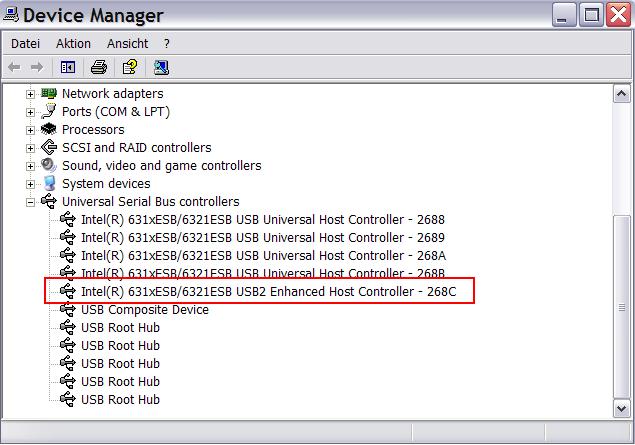Click the USB icon beside controller 2689

pyautogui.click(x=68, y=237)
